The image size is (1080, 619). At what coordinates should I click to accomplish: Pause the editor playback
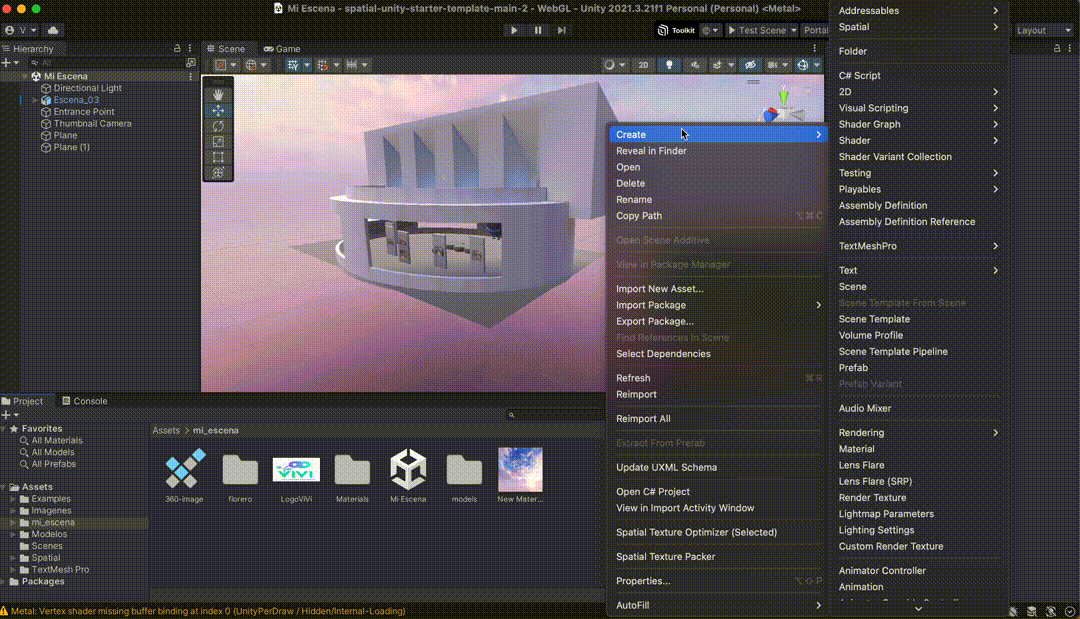(x=538, y=30)
